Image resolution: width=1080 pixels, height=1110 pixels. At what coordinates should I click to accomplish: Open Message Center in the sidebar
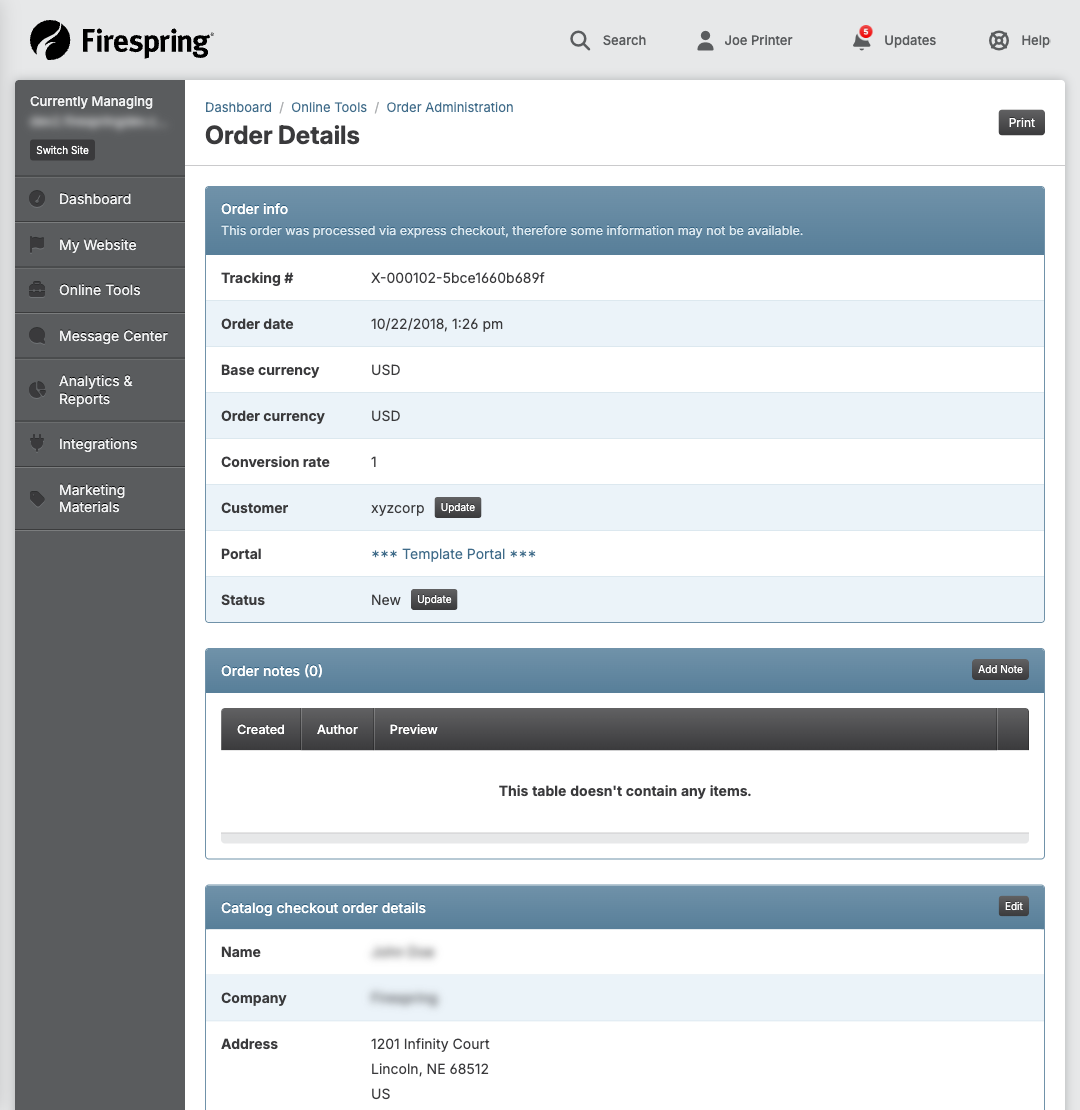point(100,336)
